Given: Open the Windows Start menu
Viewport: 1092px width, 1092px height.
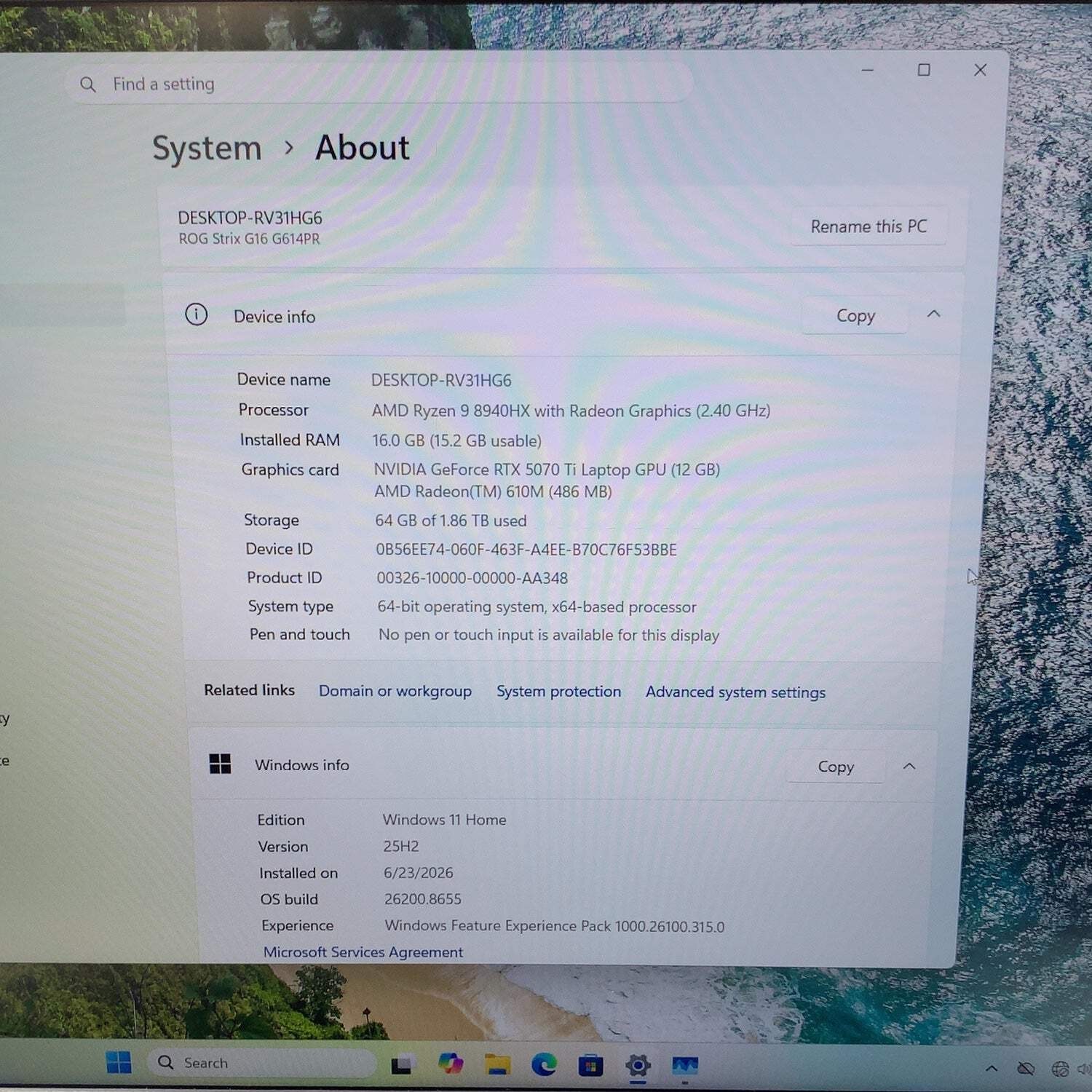Looking at the screenshot, I should point(119,1063).
